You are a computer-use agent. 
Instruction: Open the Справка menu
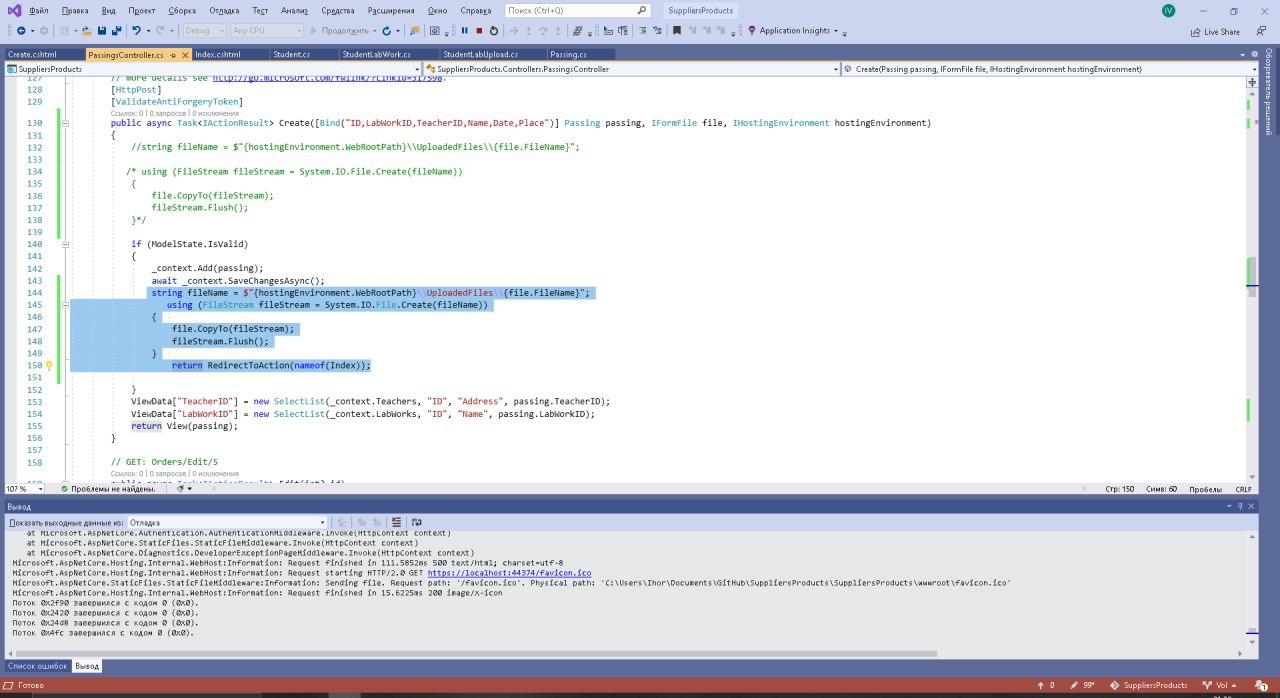[x=475, y=10]
